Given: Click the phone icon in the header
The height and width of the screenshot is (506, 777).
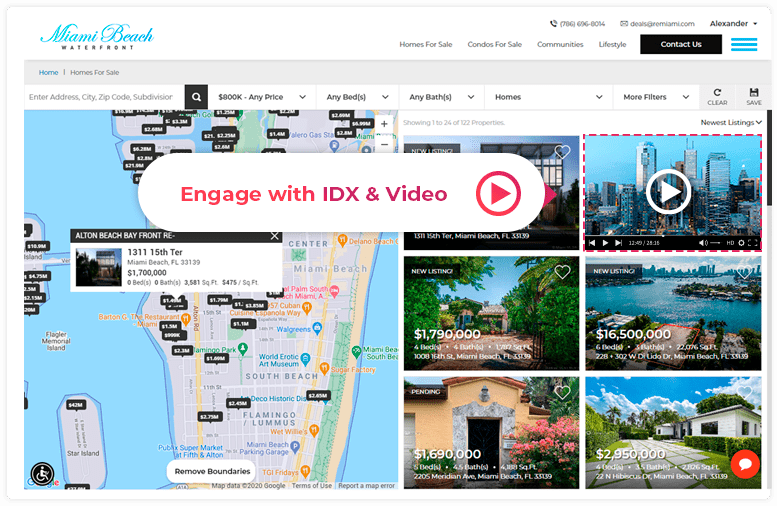Looking at the screenshot, I should pyautogui.click(x=553, y=24).
